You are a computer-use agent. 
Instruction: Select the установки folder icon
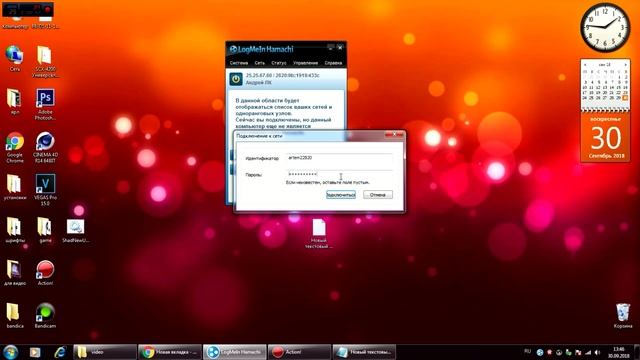click(x=15, y=187)
